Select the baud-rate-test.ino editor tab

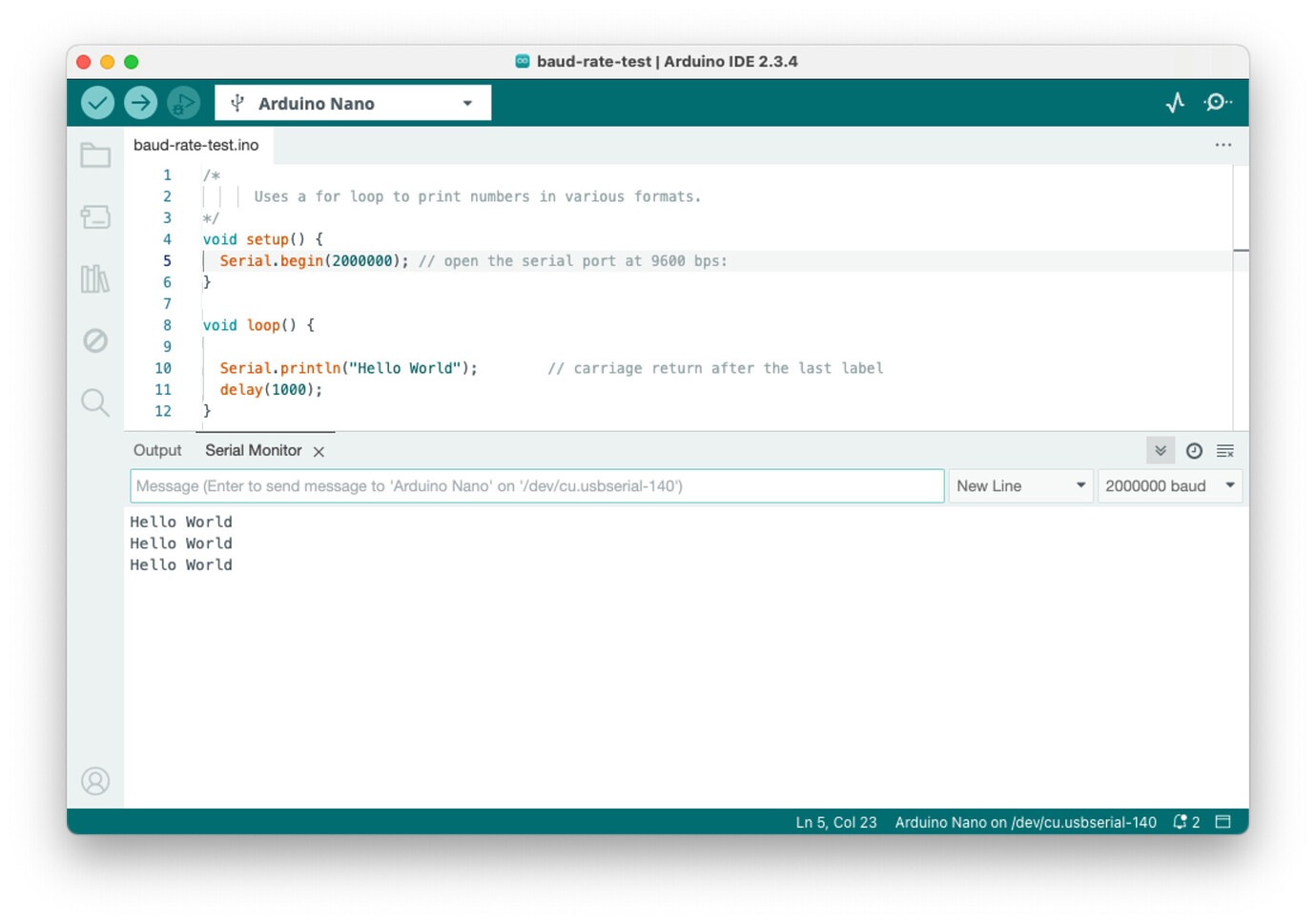click(x=196, y=145)
